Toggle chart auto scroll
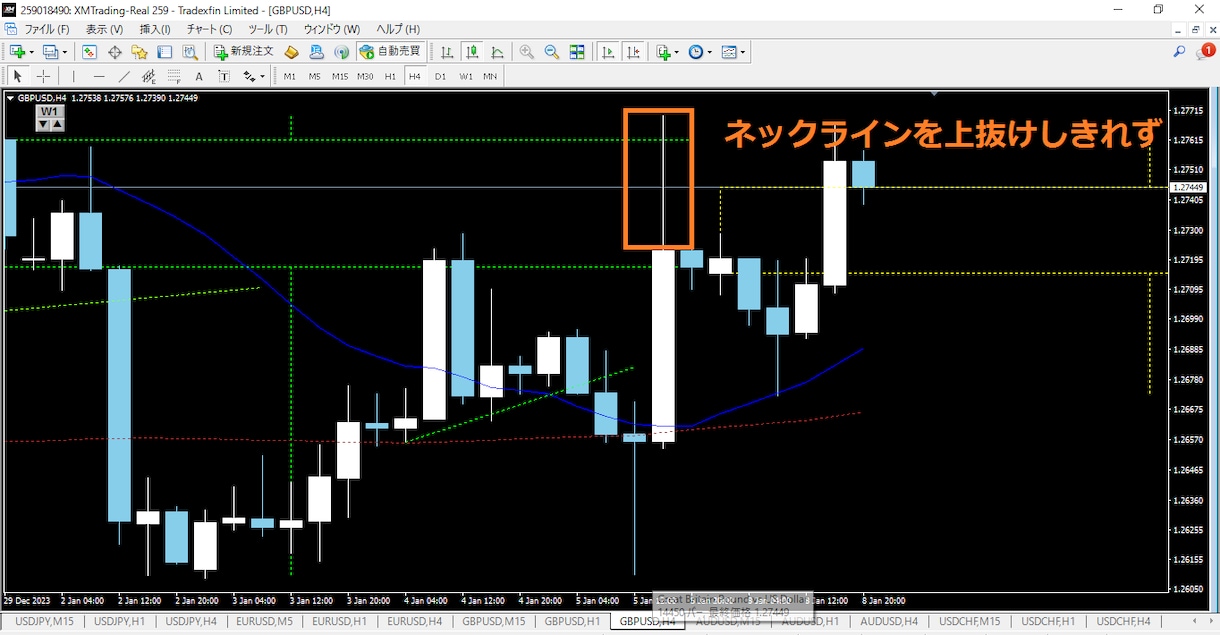Image resolution: width=1220 pixels, height=635 pixels. click(x=607, y=52)
